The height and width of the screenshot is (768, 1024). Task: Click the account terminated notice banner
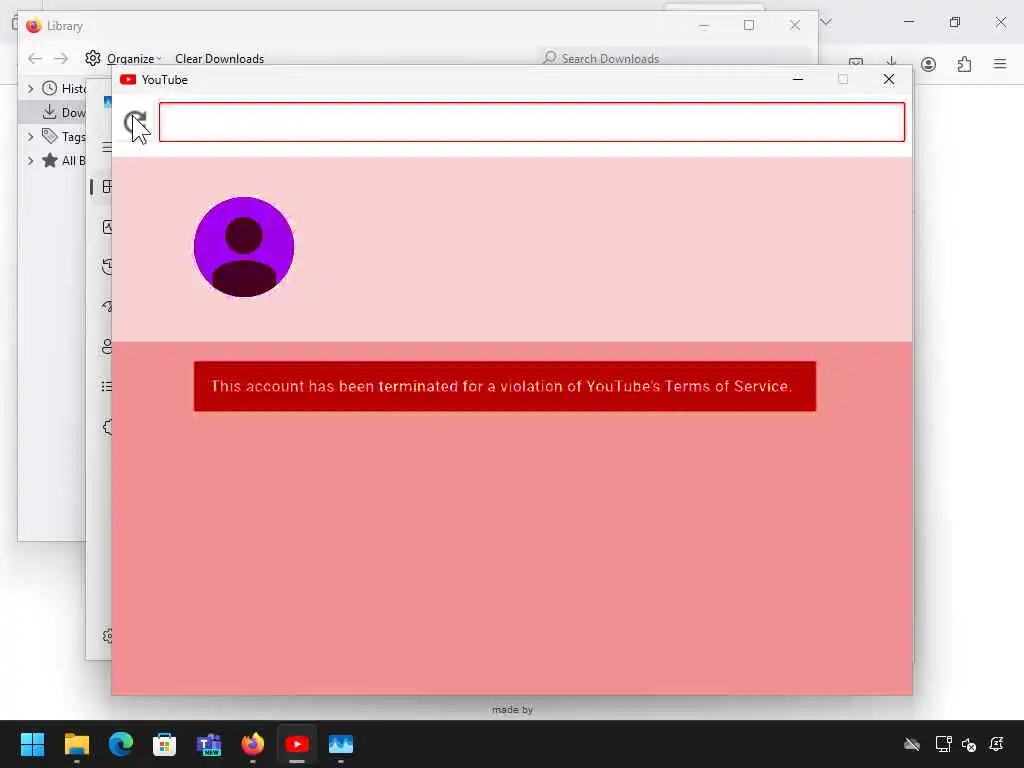pos(505,387)
